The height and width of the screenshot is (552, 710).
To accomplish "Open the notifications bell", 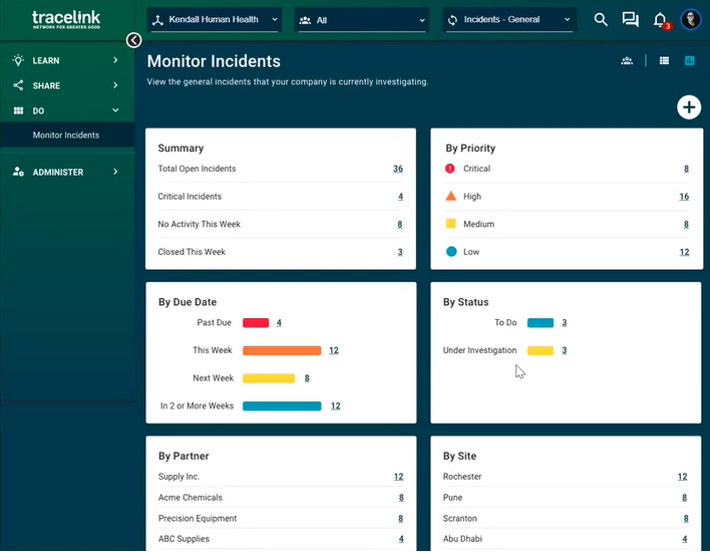I will (x=660, y=20).
